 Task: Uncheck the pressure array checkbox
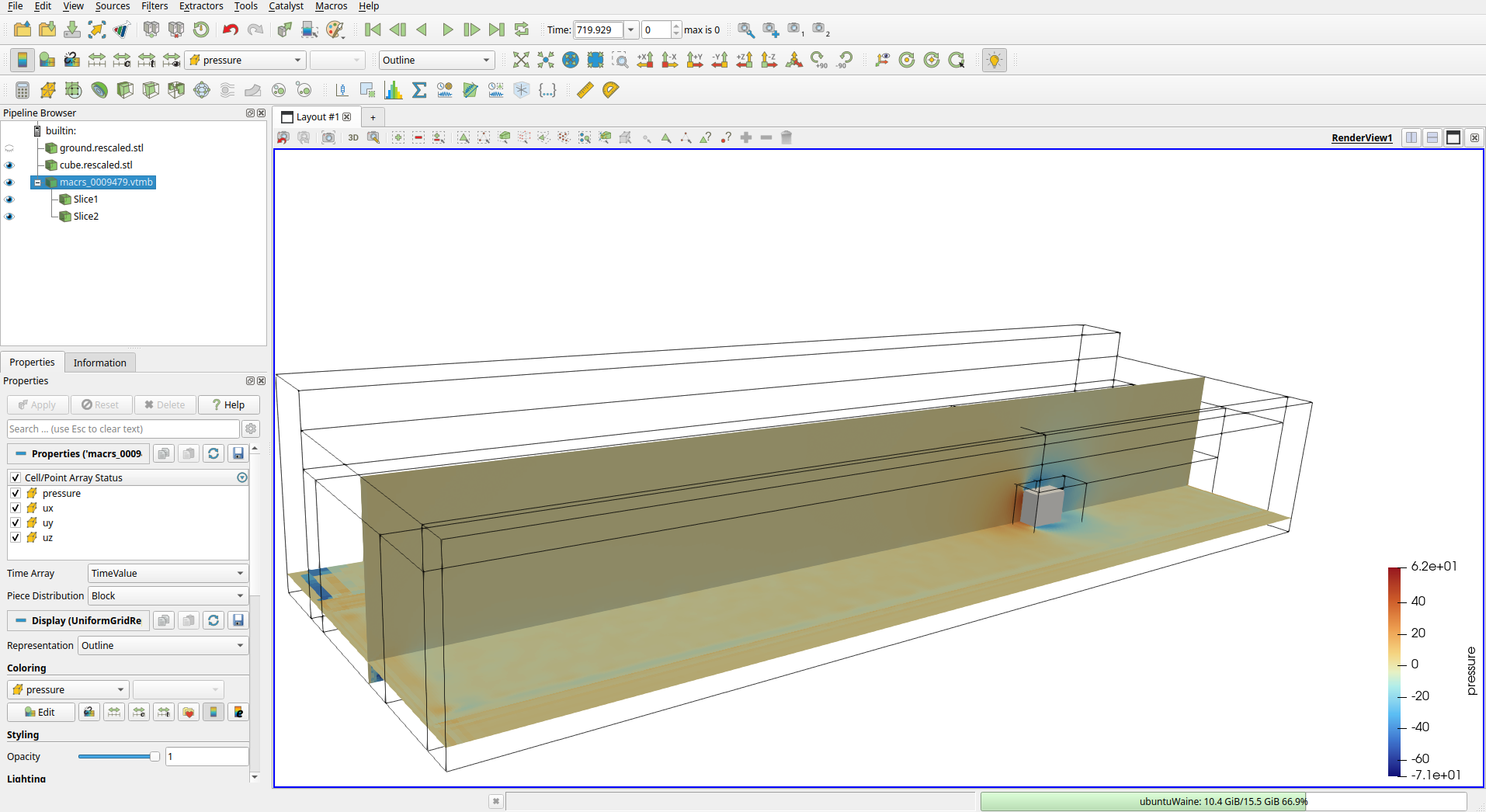16,493
